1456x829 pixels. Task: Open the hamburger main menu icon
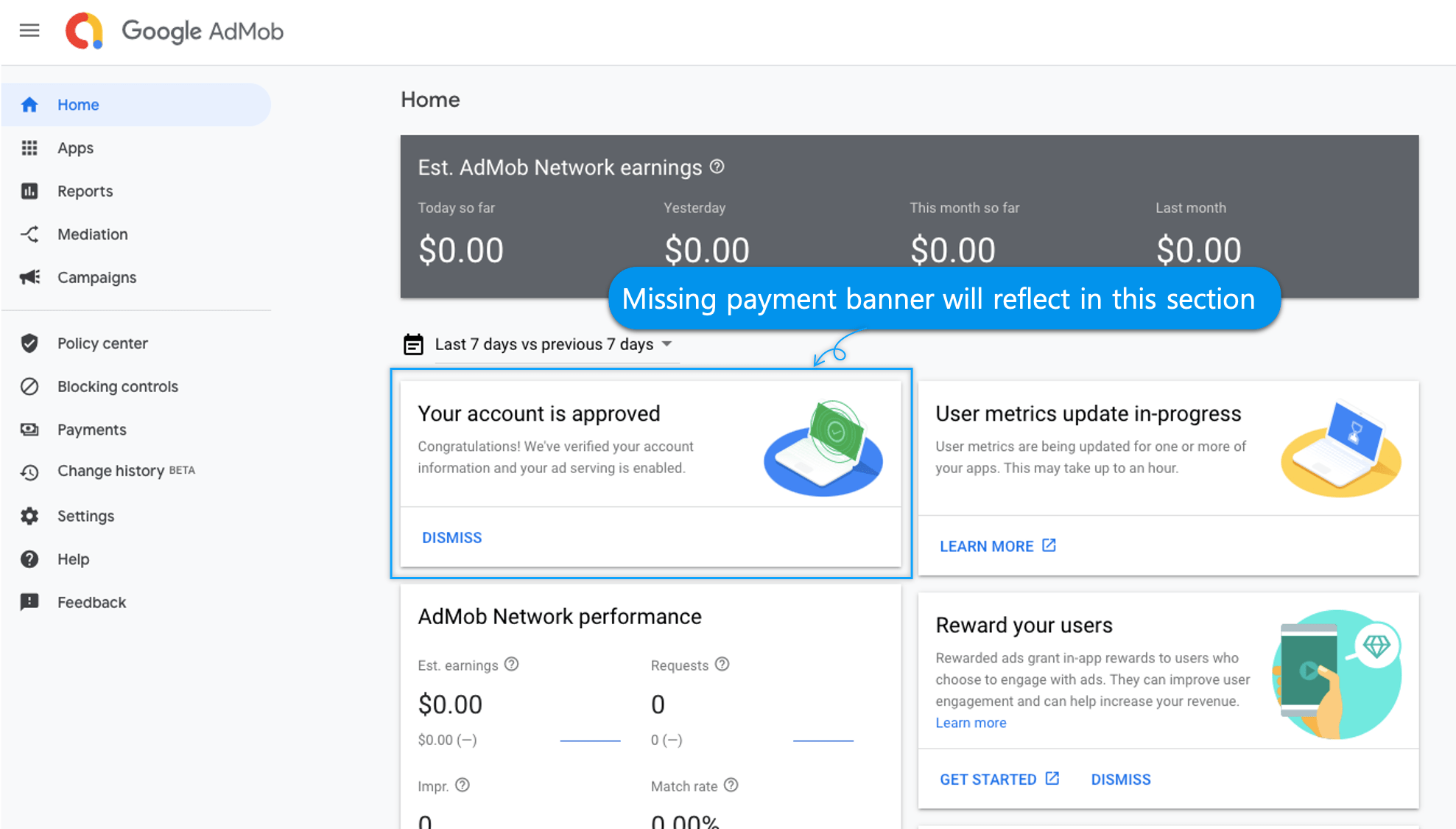29,30
